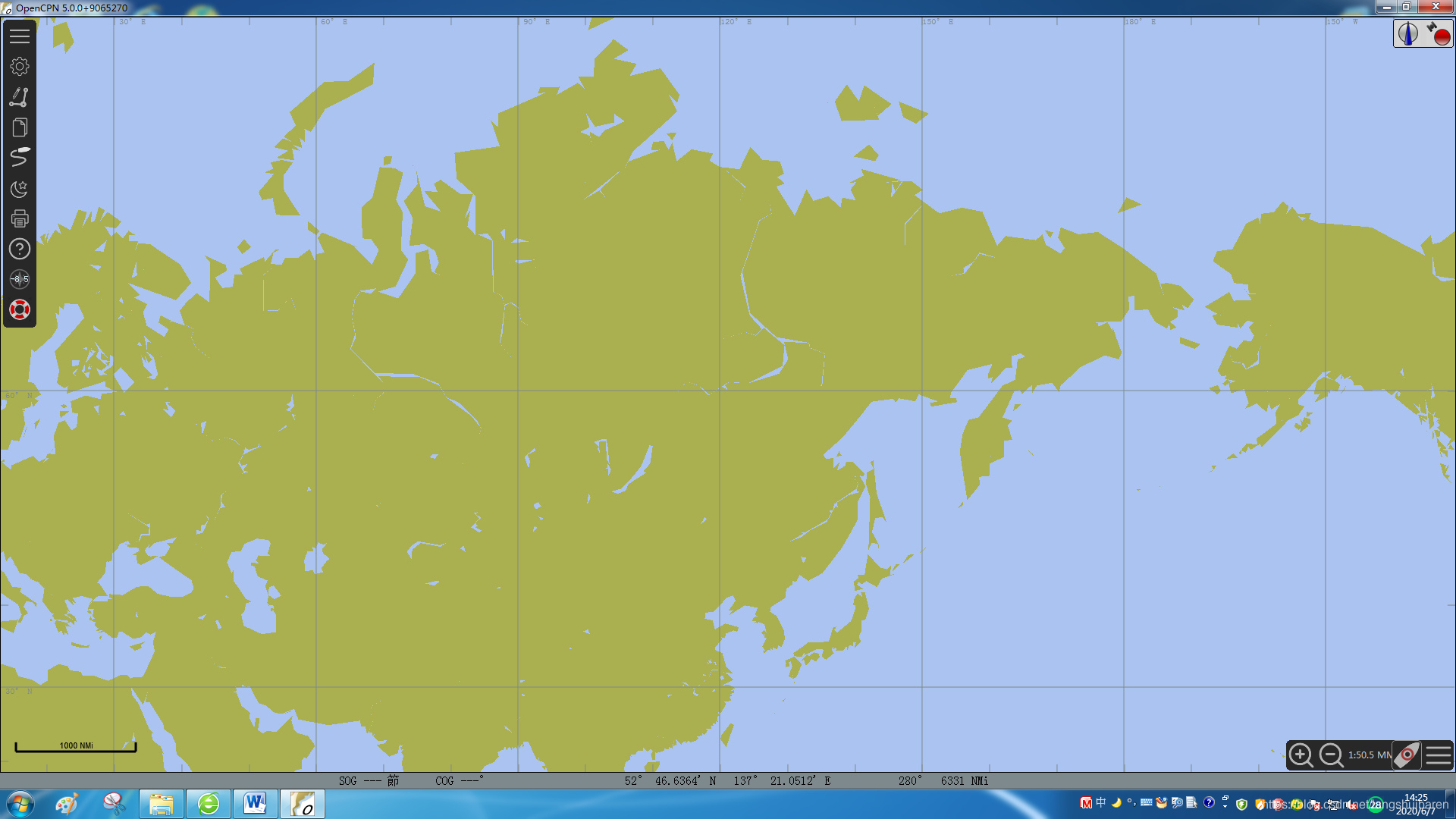
Task: Open Route and Mark Manager
Action: click(20, 127)
